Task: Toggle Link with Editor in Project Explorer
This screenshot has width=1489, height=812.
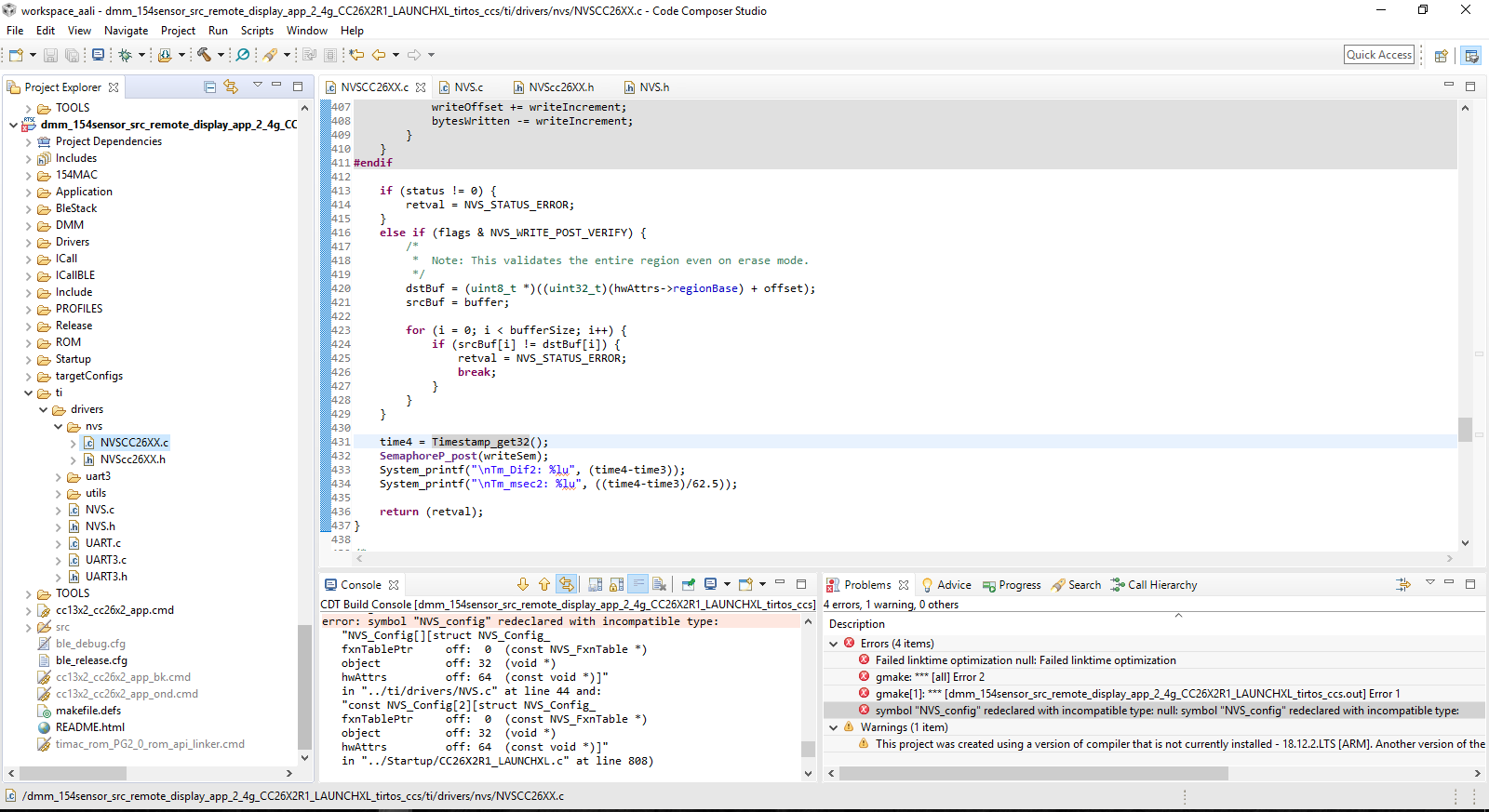Action: 231,87
